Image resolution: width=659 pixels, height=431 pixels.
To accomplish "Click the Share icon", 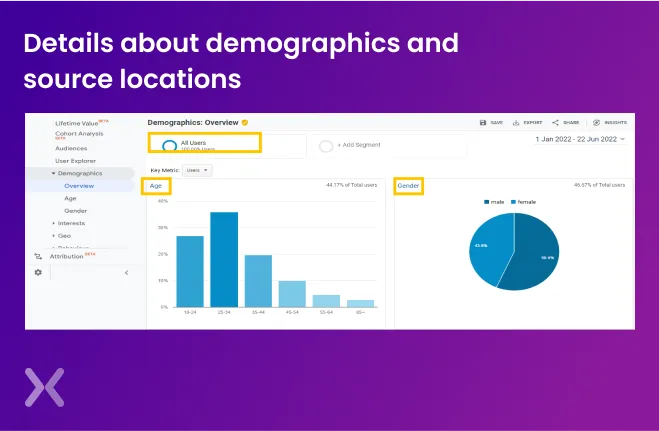I will tap(555, 122).
